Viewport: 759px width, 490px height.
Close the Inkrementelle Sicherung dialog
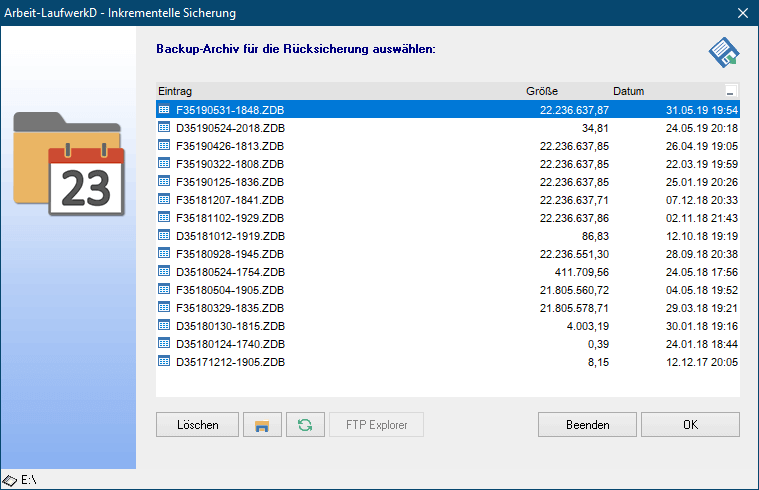(x=743, y=13)
